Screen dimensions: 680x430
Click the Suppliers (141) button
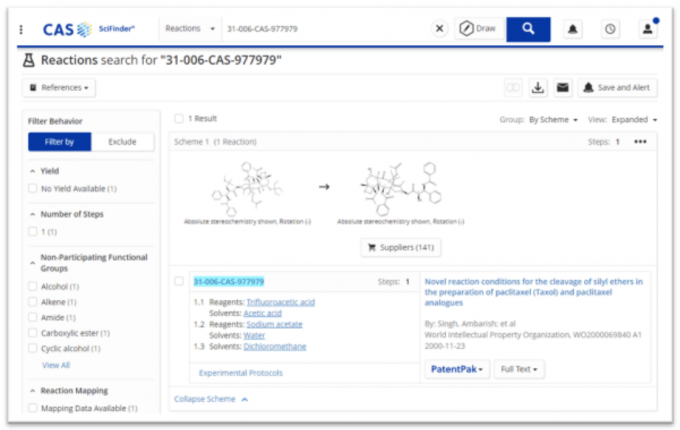pyautogui.click(x=400, y=248)
